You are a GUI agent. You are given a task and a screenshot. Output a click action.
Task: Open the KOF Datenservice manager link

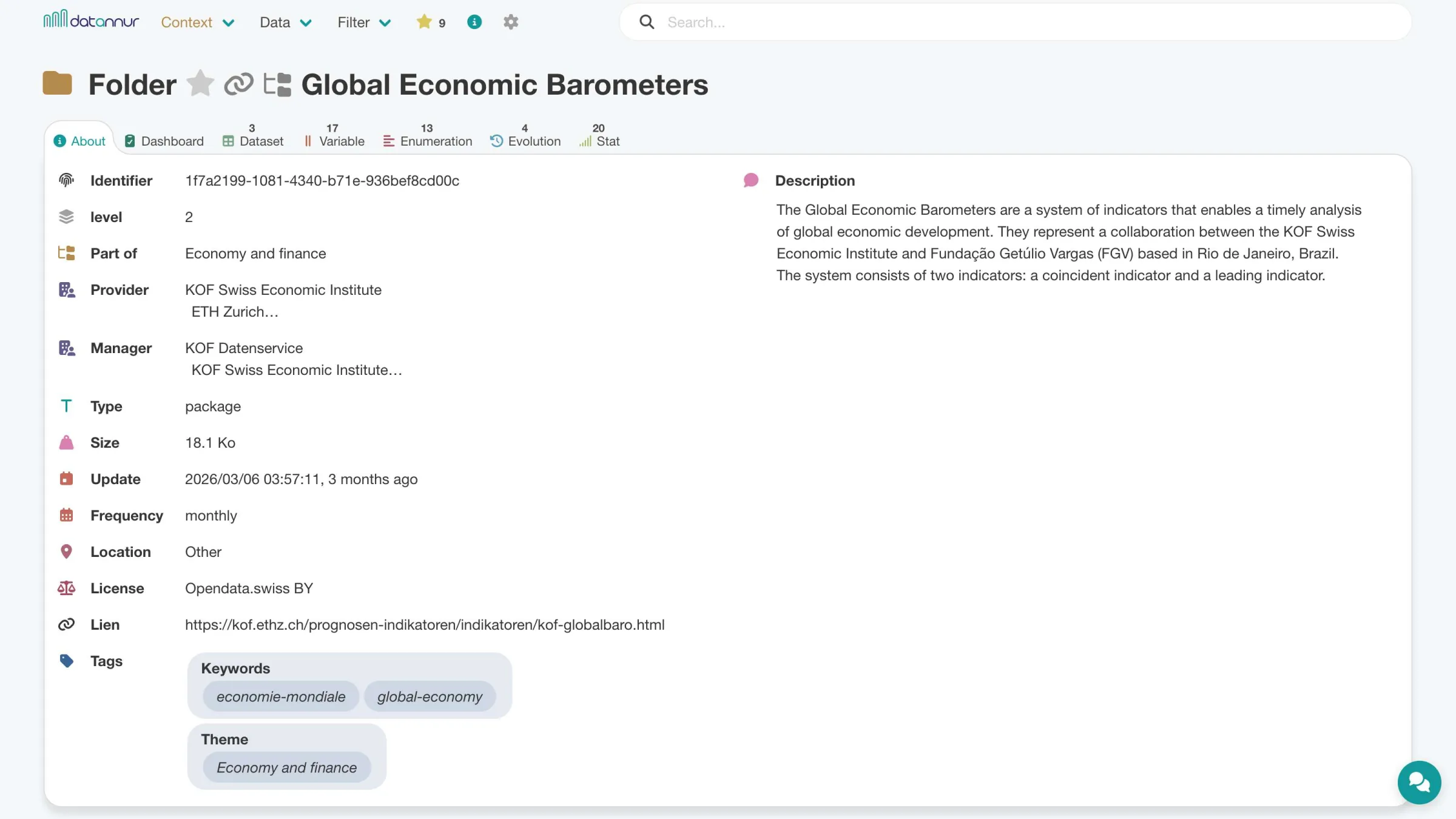244,348
